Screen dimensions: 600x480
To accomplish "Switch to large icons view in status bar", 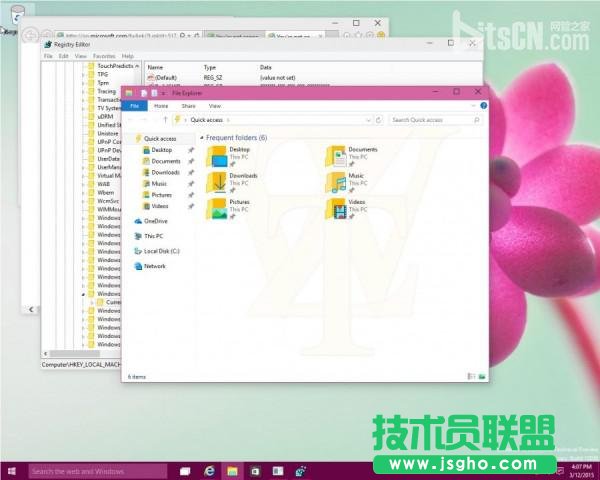I will click(x=482, y=377).
